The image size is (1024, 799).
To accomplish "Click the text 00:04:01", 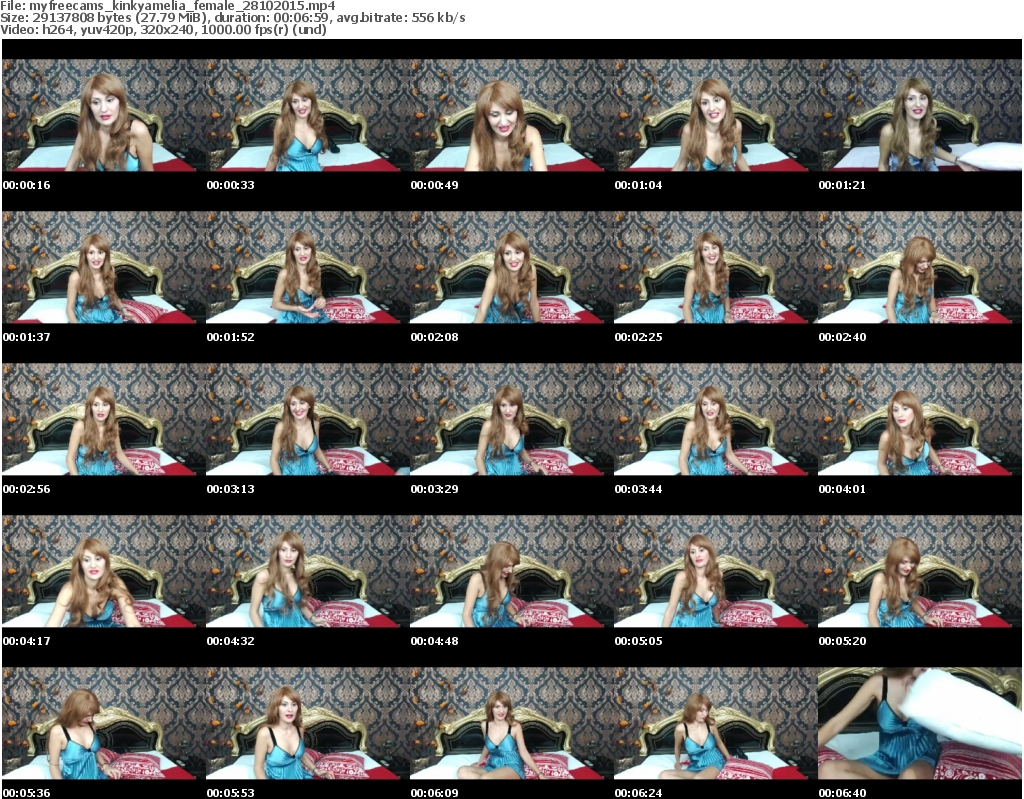I will tap(842, 489).
